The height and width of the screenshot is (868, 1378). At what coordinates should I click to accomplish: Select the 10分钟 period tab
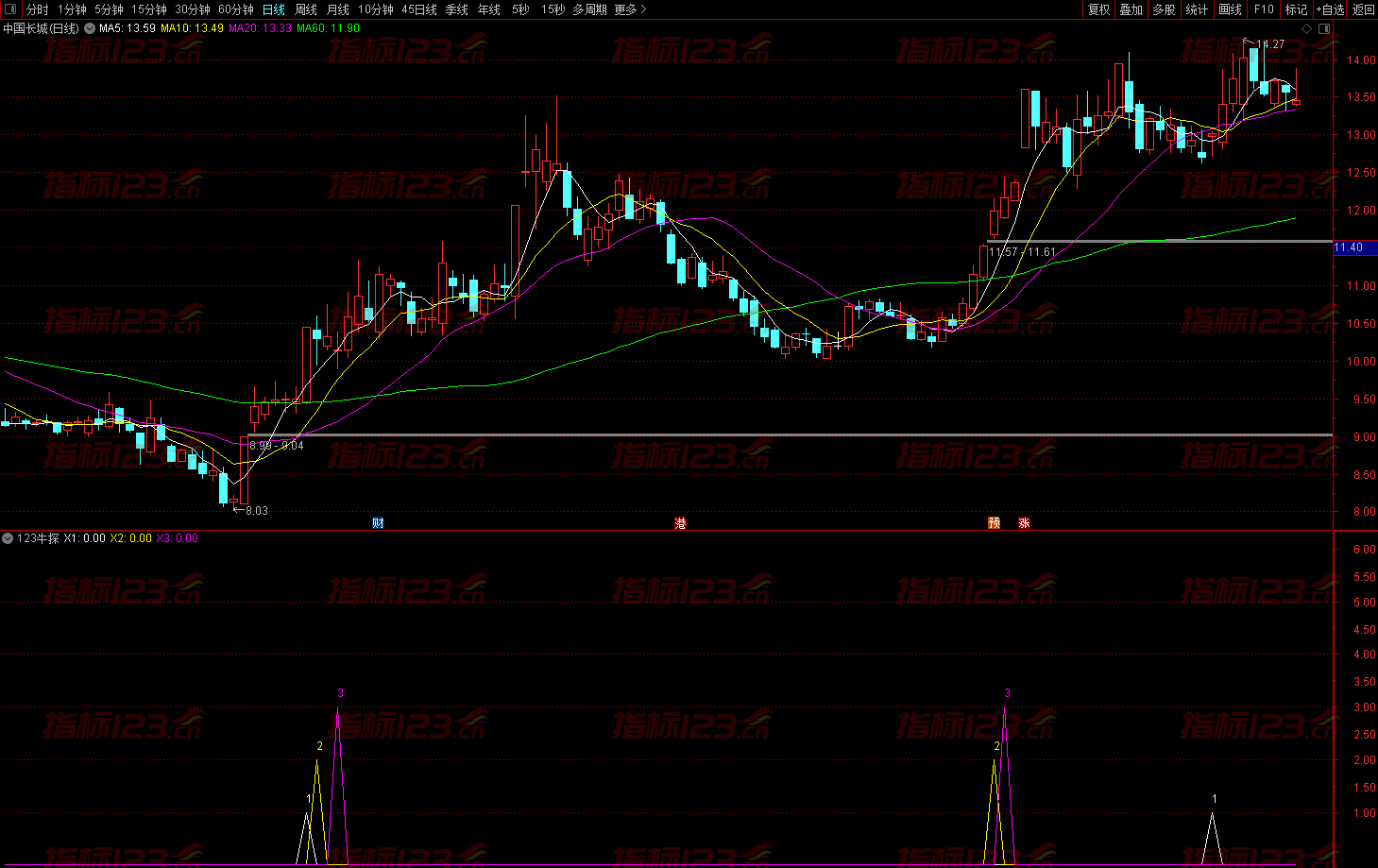tap(376, 9)
